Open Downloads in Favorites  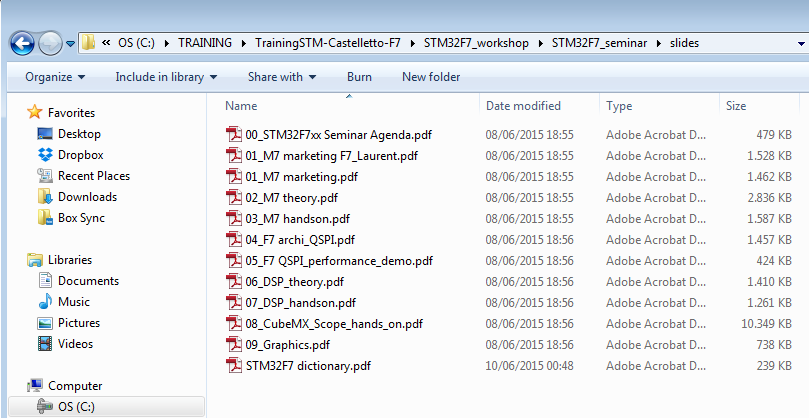click(x=87, y=197)
